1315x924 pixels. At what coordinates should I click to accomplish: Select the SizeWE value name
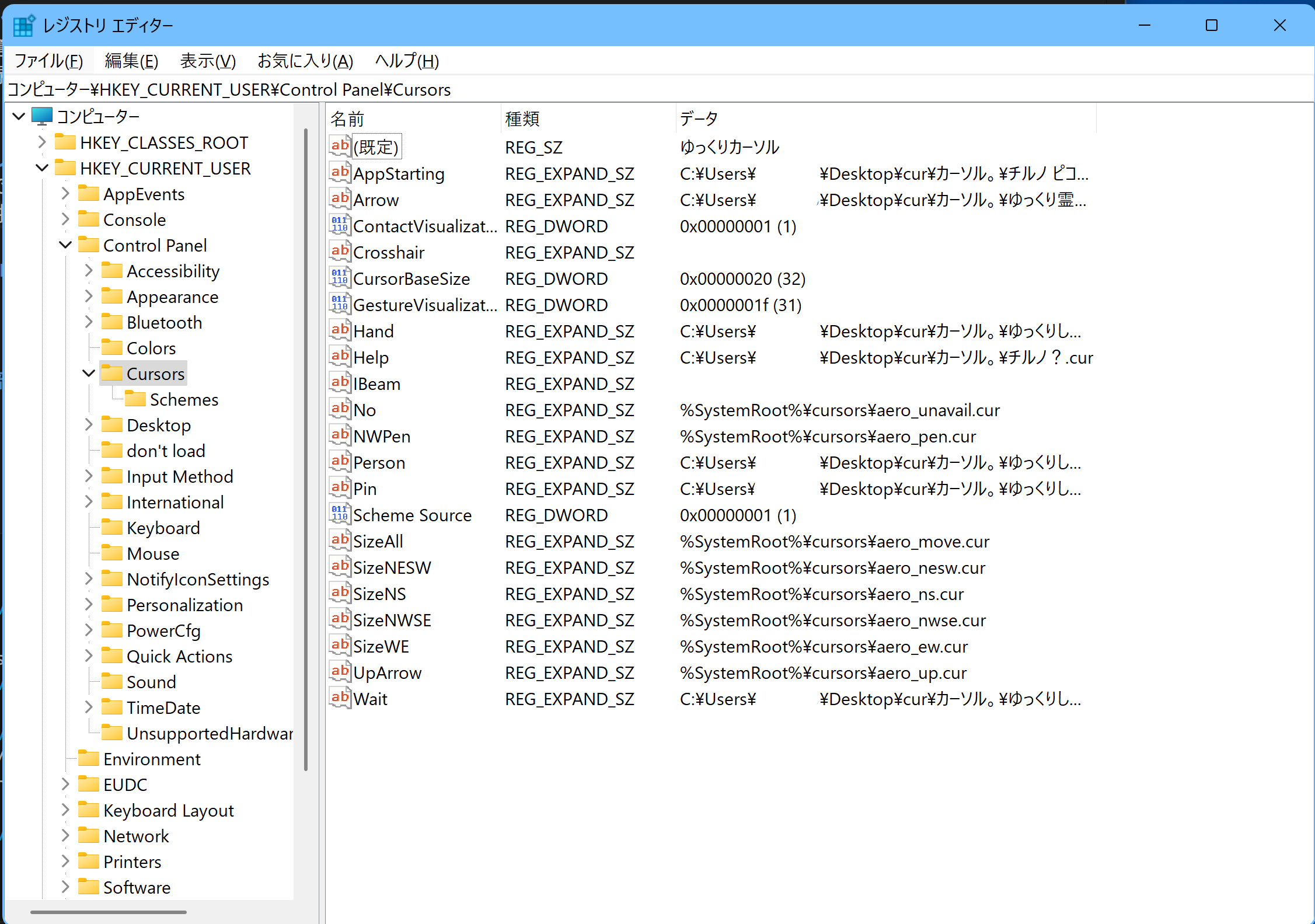(381, 646)
